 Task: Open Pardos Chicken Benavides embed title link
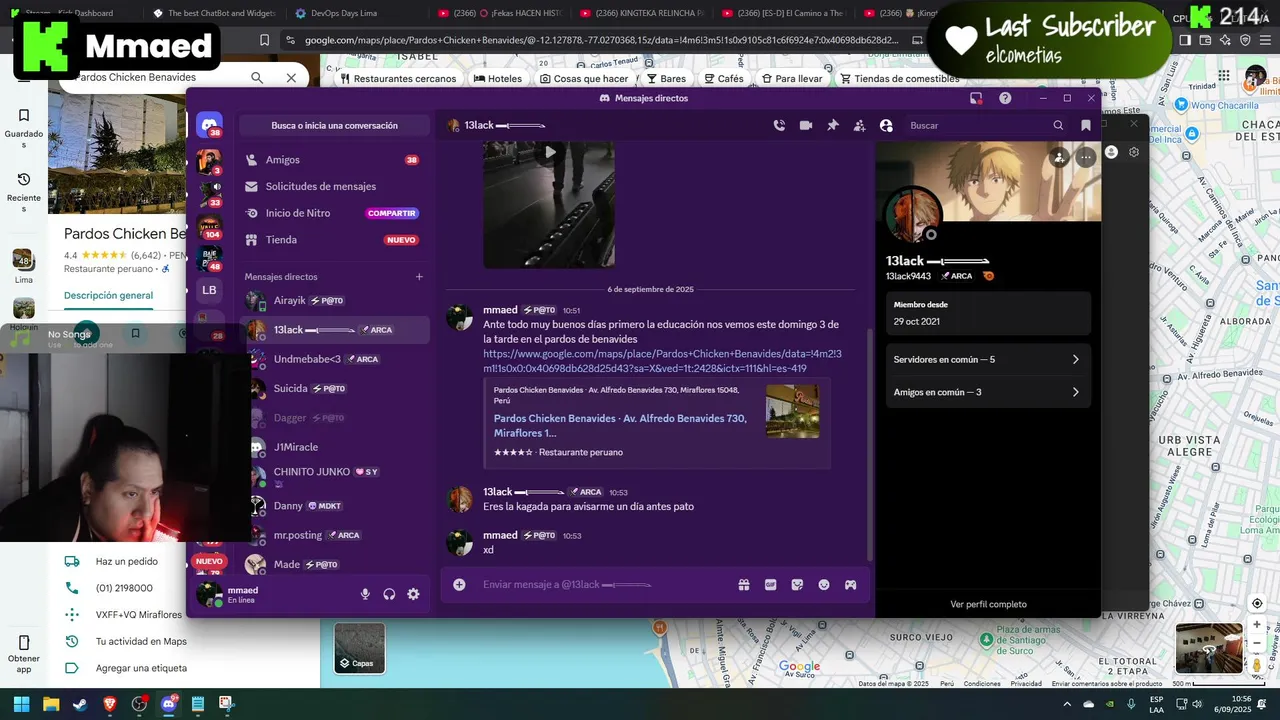(x=620, y=425)
